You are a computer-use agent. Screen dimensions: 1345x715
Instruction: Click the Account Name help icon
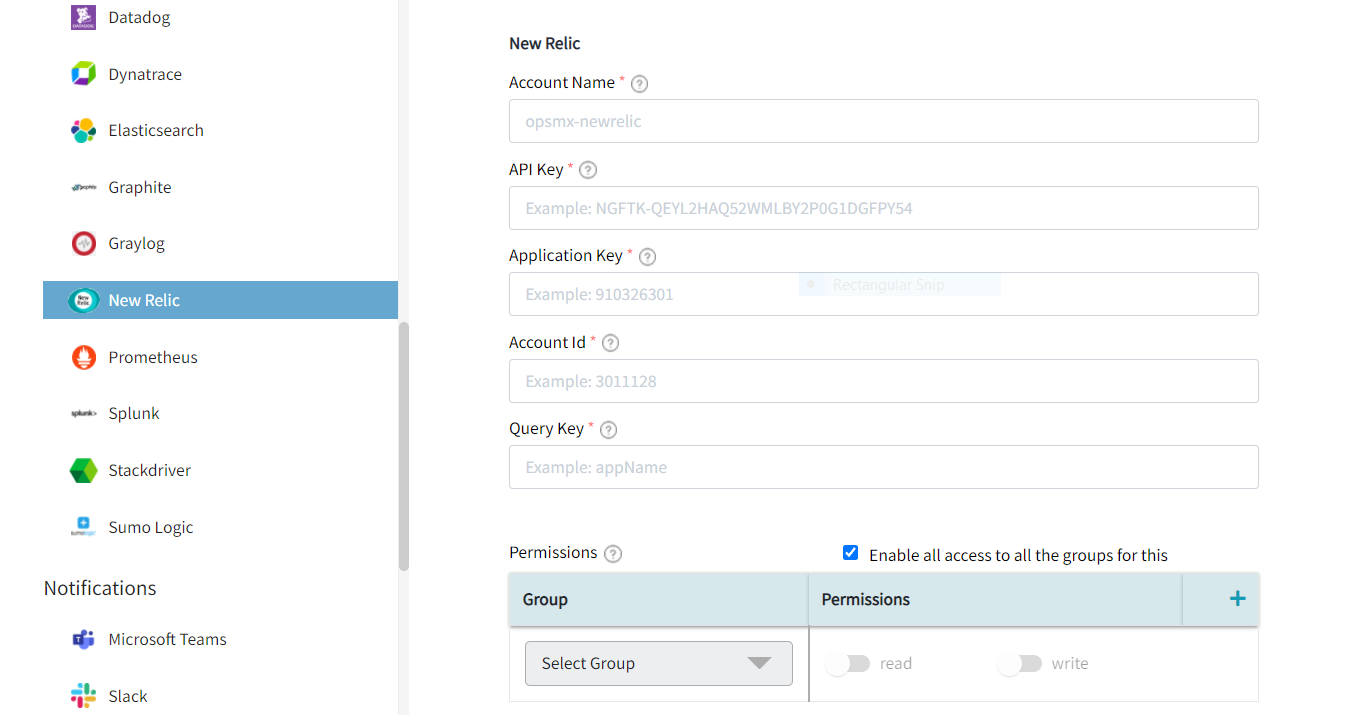click(639, 83)
